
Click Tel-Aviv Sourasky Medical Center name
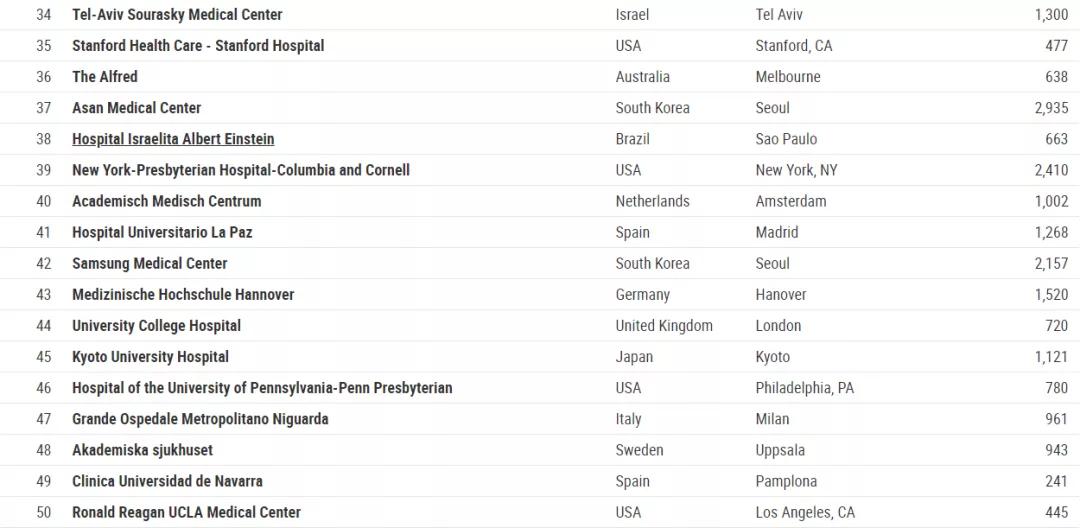coord(177,14)
